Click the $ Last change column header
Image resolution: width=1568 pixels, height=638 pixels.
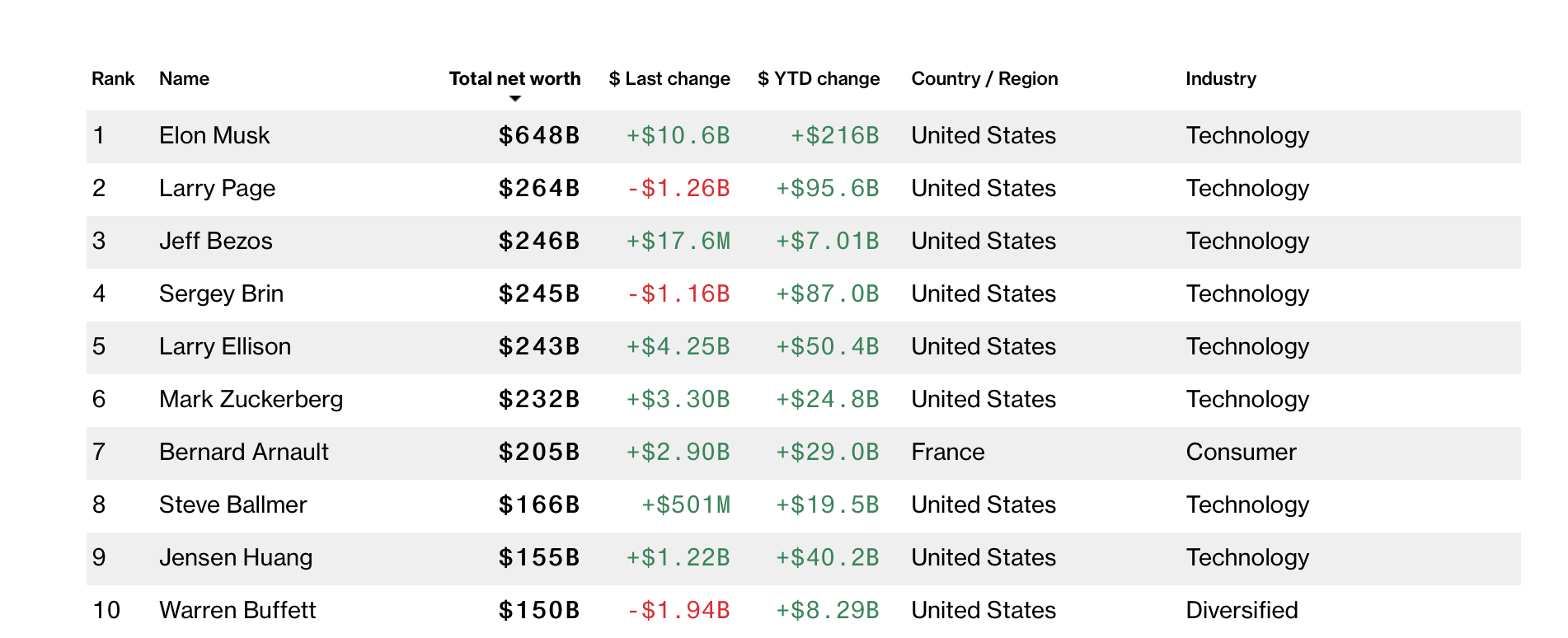669,79
